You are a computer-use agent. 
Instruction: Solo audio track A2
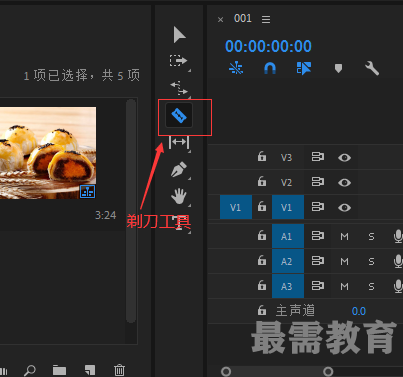tap(371, 262)
